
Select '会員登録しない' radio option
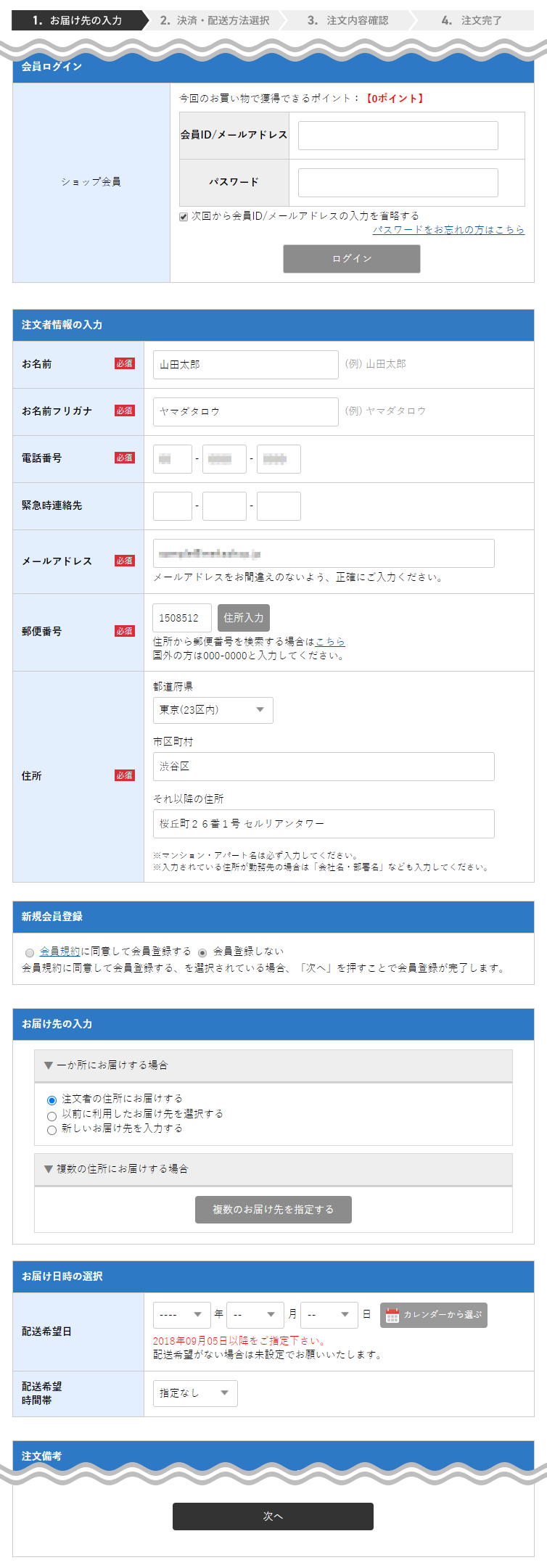202,952
